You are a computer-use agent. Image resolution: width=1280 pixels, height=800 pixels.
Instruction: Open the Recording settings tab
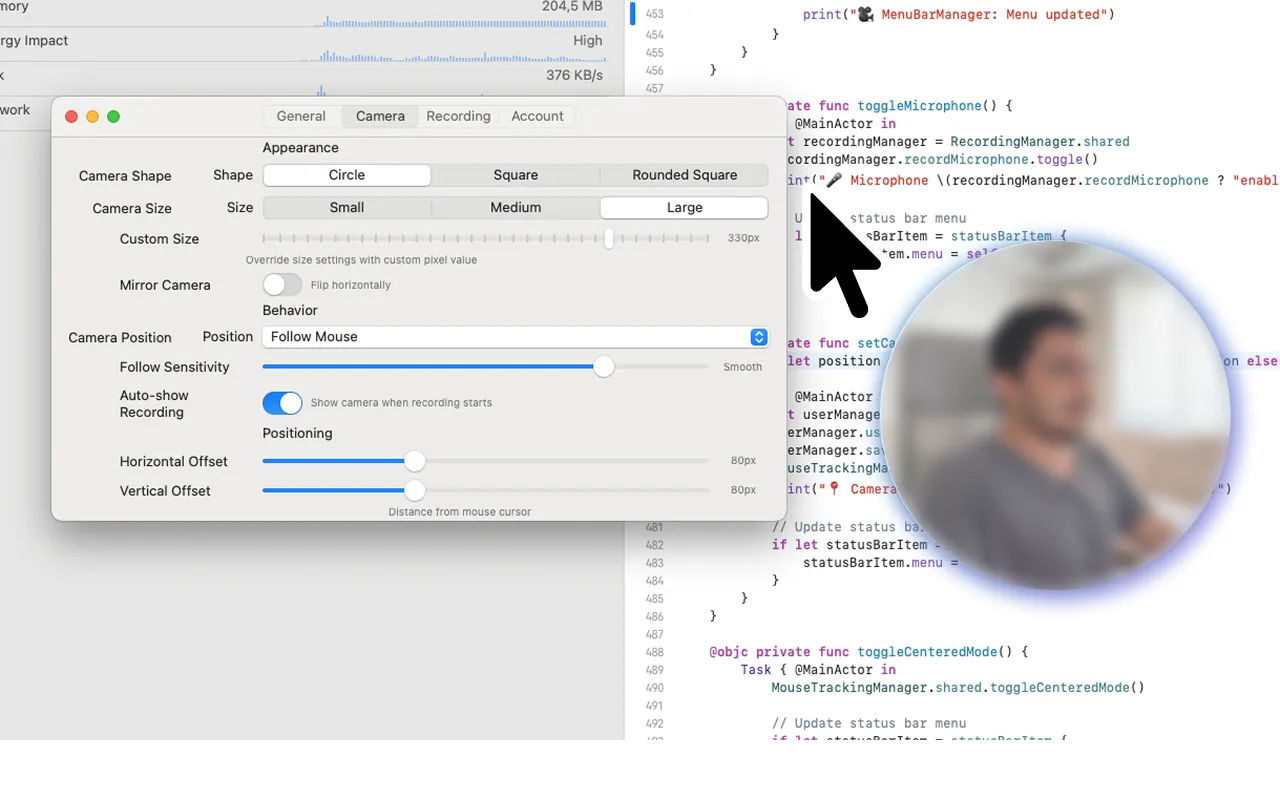point(458,116)
